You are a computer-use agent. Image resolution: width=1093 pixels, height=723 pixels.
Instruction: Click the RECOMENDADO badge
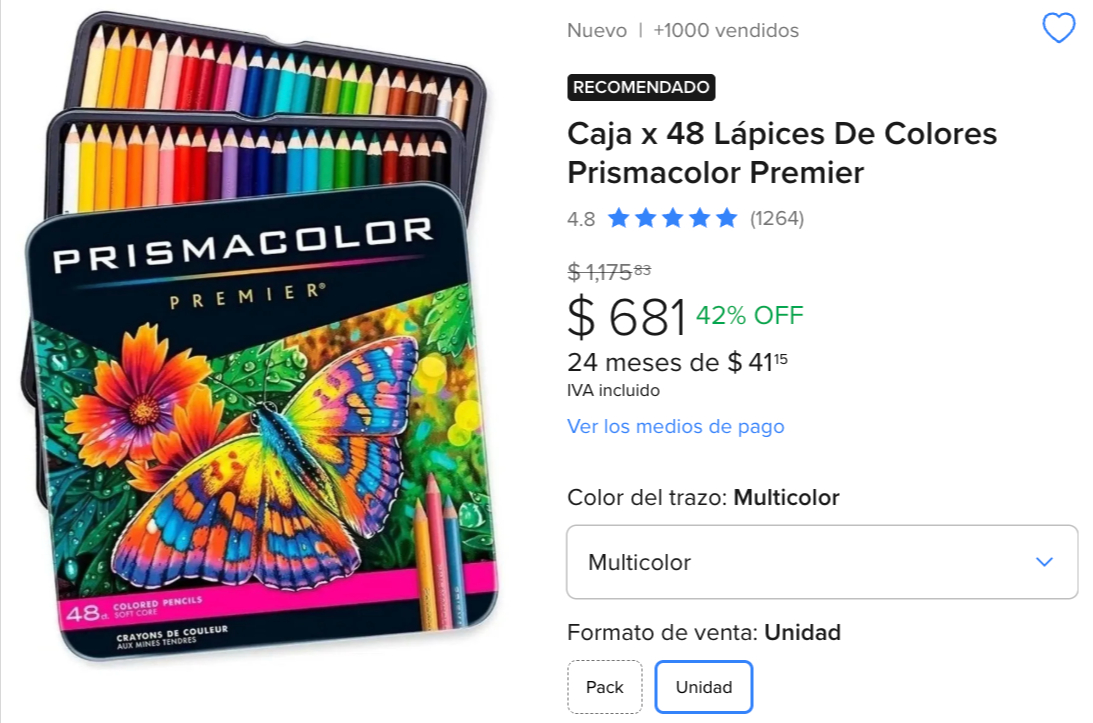(x=641, y=87)
